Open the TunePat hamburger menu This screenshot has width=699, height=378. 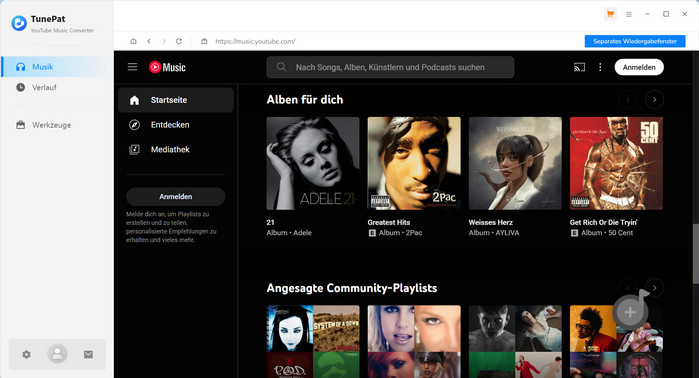pos(629,14)
